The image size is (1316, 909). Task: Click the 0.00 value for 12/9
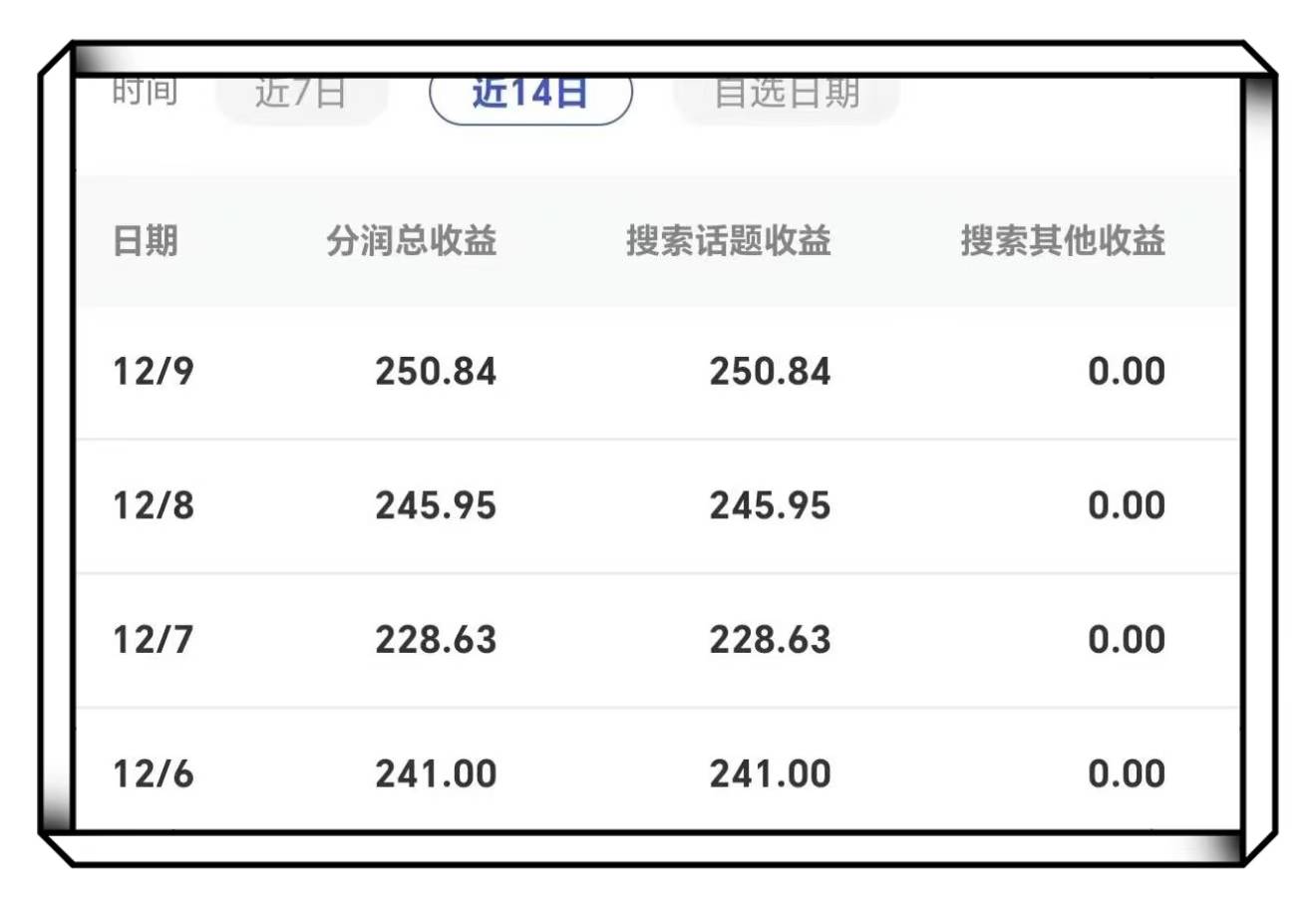[1126, 371]
